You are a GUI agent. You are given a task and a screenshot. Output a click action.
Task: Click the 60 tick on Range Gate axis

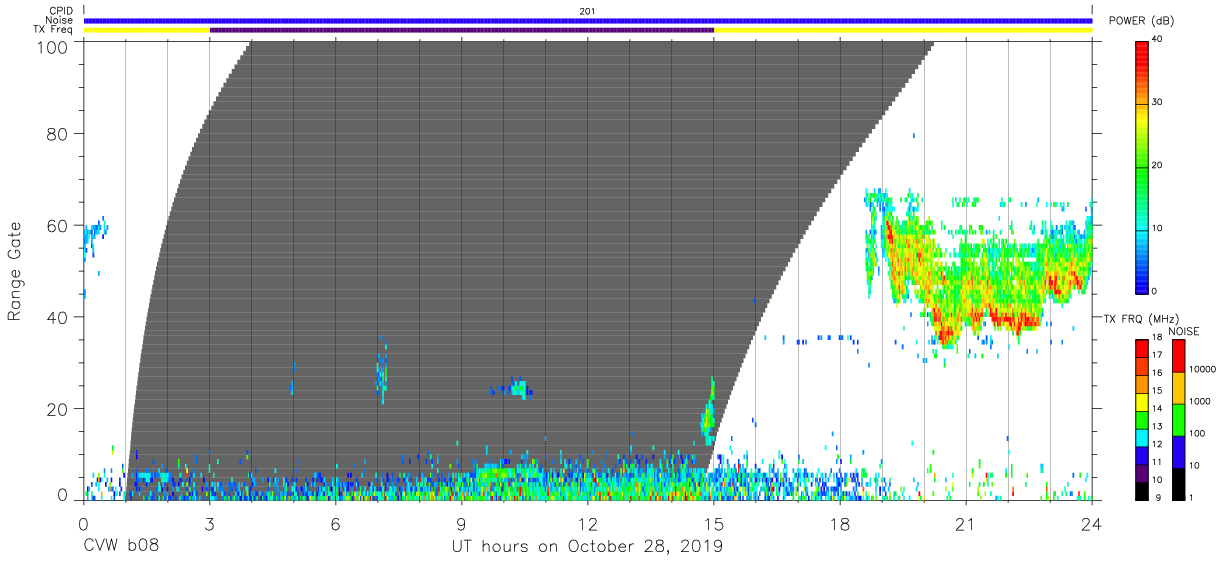pyautogui.click(x=59, y=225)
